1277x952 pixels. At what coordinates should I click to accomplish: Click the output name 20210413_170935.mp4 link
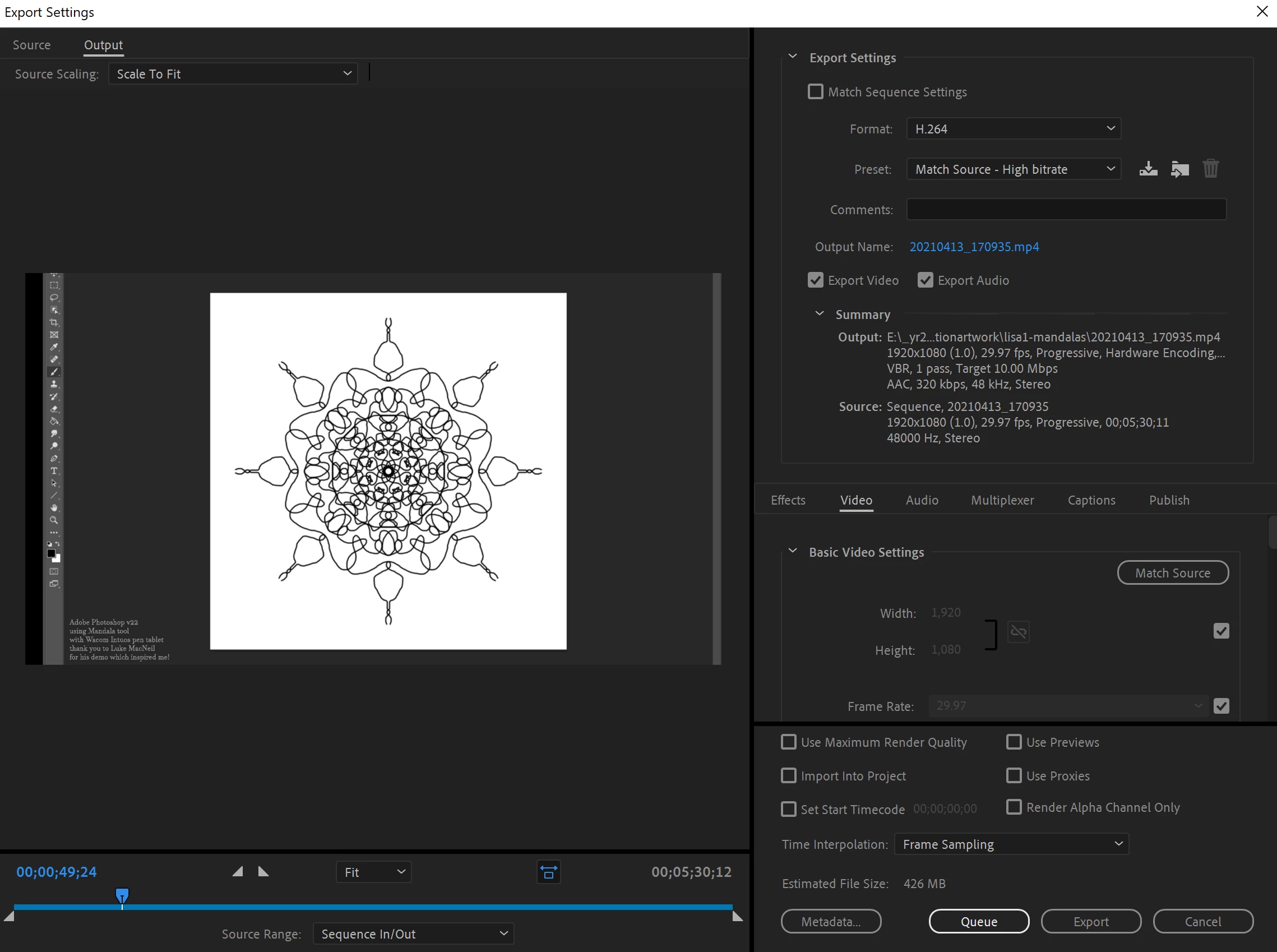click(x=974, y=247)
